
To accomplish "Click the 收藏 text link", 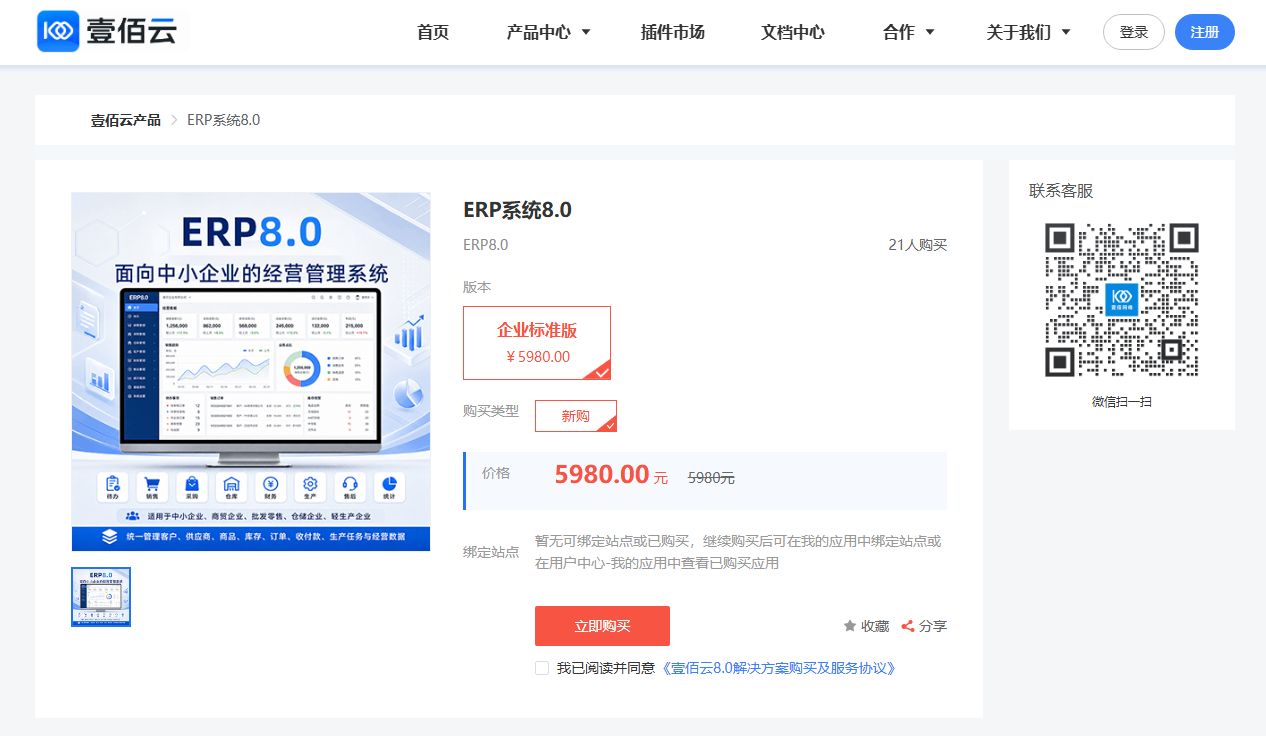I will click(875, 626).
